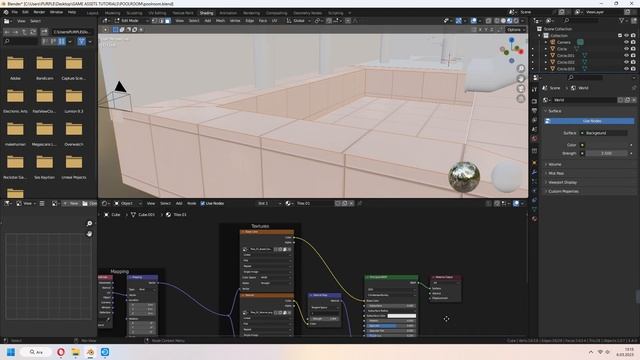Switch to face select mode
This screenshot has width=640, height=360.
tap(168, 20)
